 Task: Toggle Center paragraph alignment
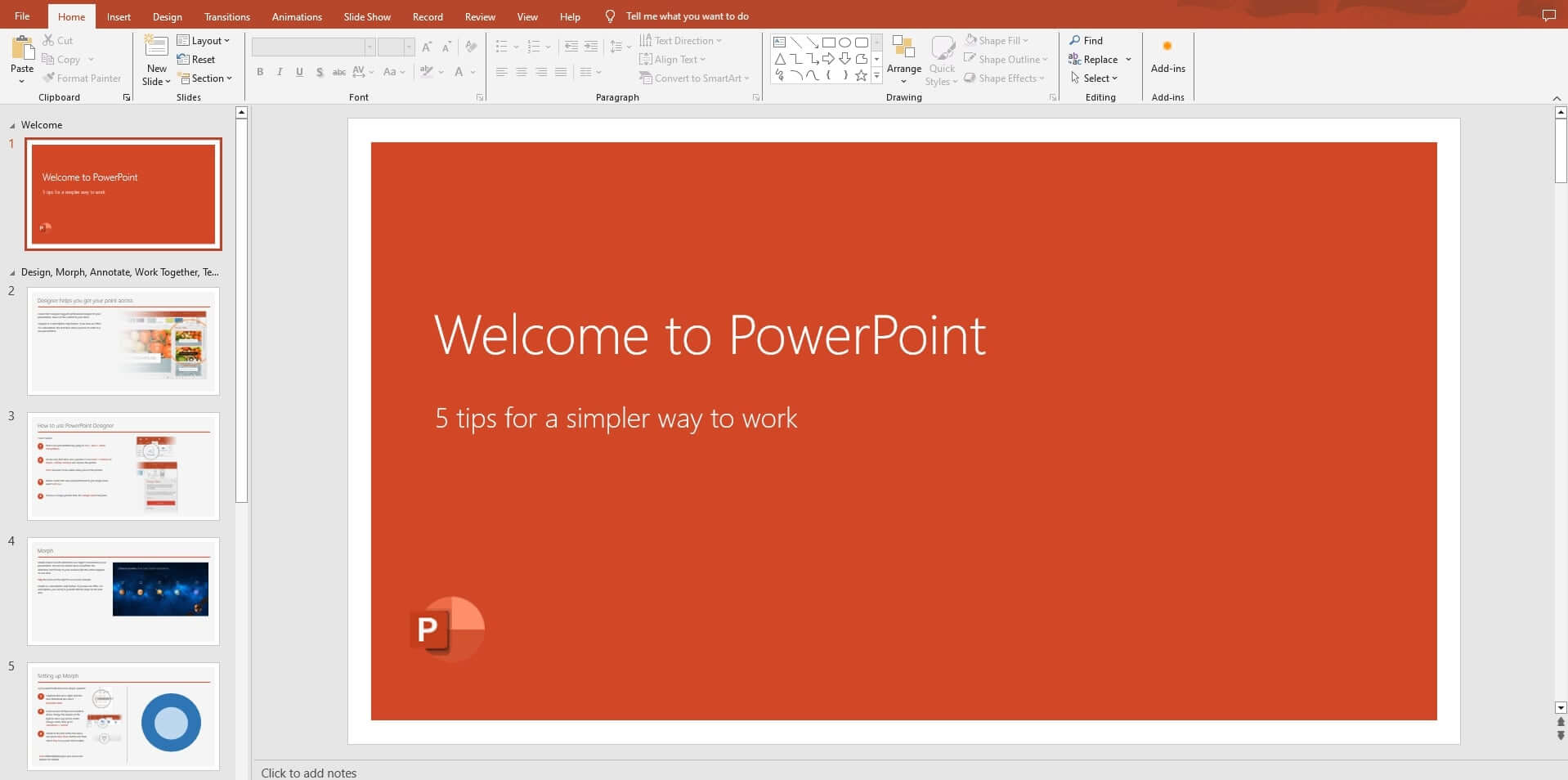[521, 72]
